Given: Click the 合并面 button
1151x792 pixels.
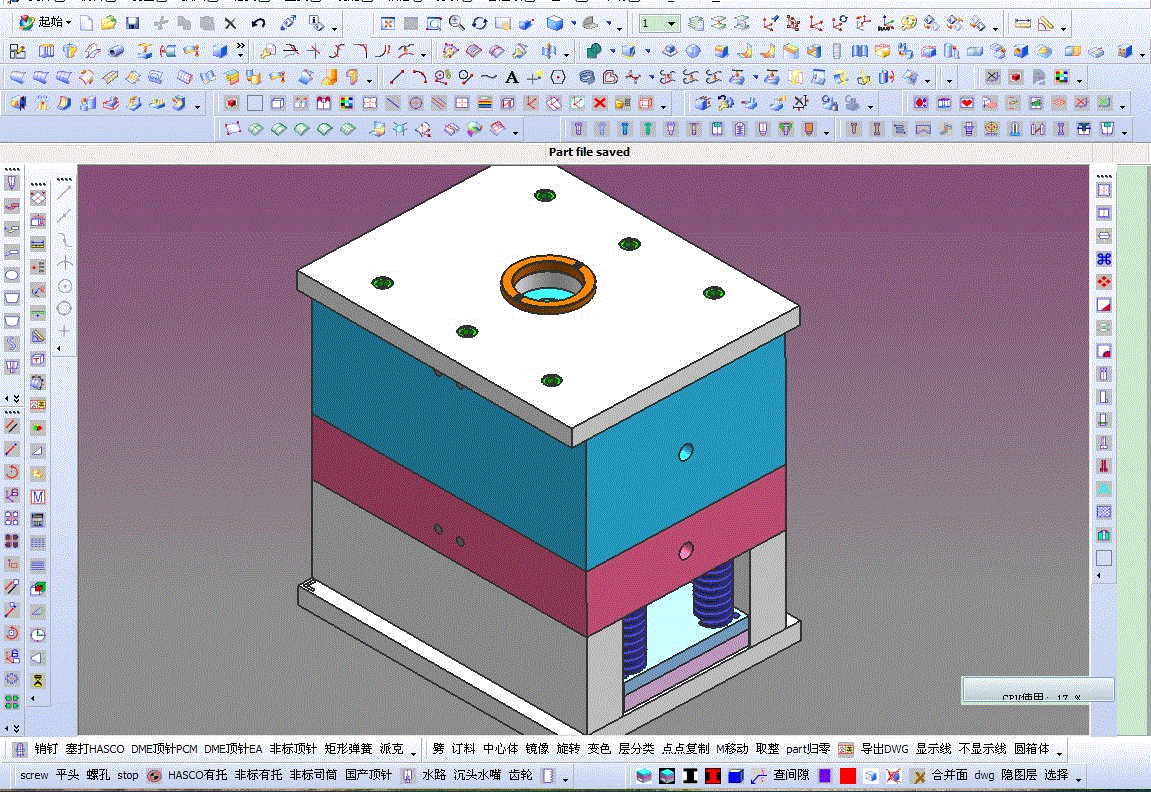Looking at the screenshot, I should click(x=949, y=774).
